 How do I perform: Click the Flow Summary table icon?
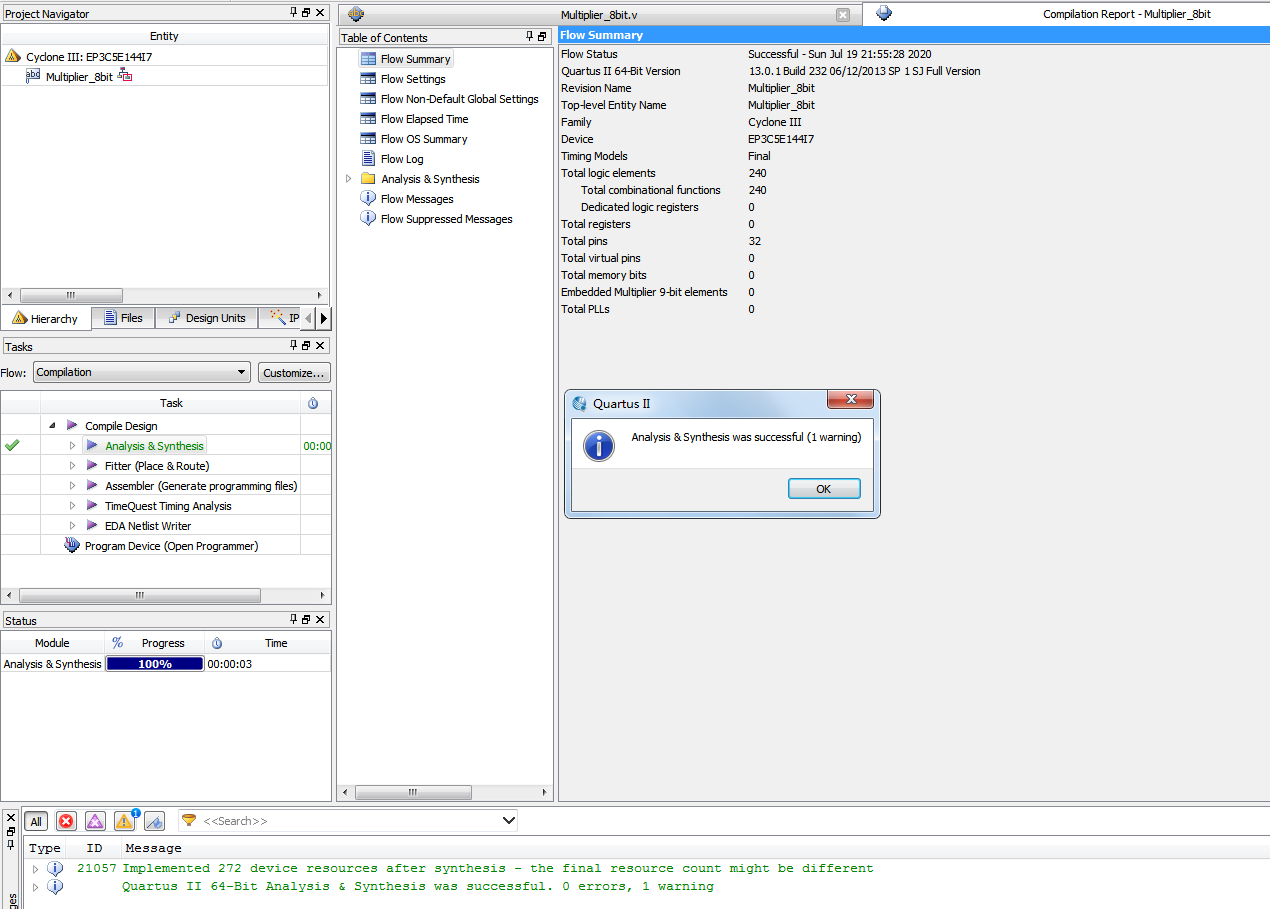[x=368, y=59]
